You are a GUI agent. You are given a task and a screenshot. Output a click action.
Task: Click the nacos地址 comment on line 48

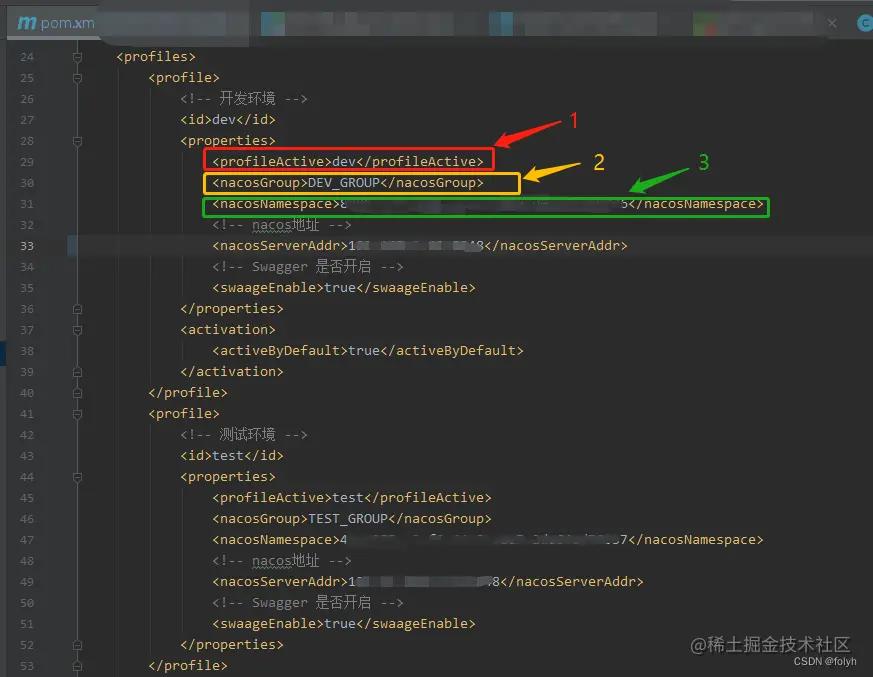[x=282, y=561]
